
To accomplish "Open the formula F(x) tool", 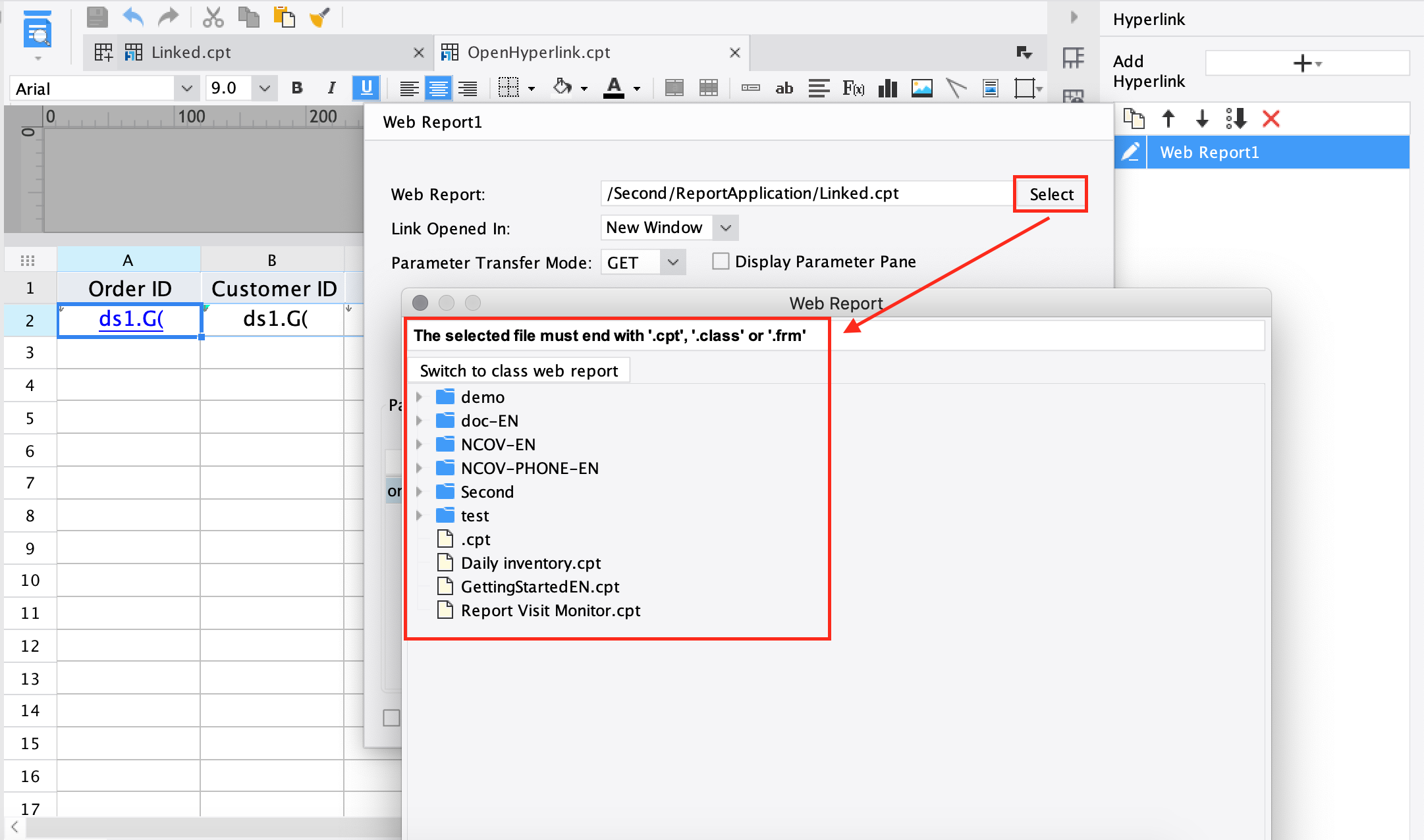I will (x=853, y=88).
